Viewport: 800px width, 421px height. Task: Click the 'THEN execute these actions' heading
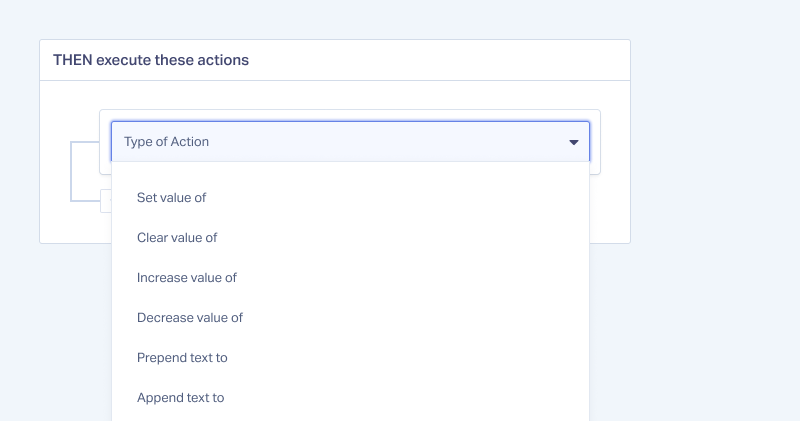point(151,60)
